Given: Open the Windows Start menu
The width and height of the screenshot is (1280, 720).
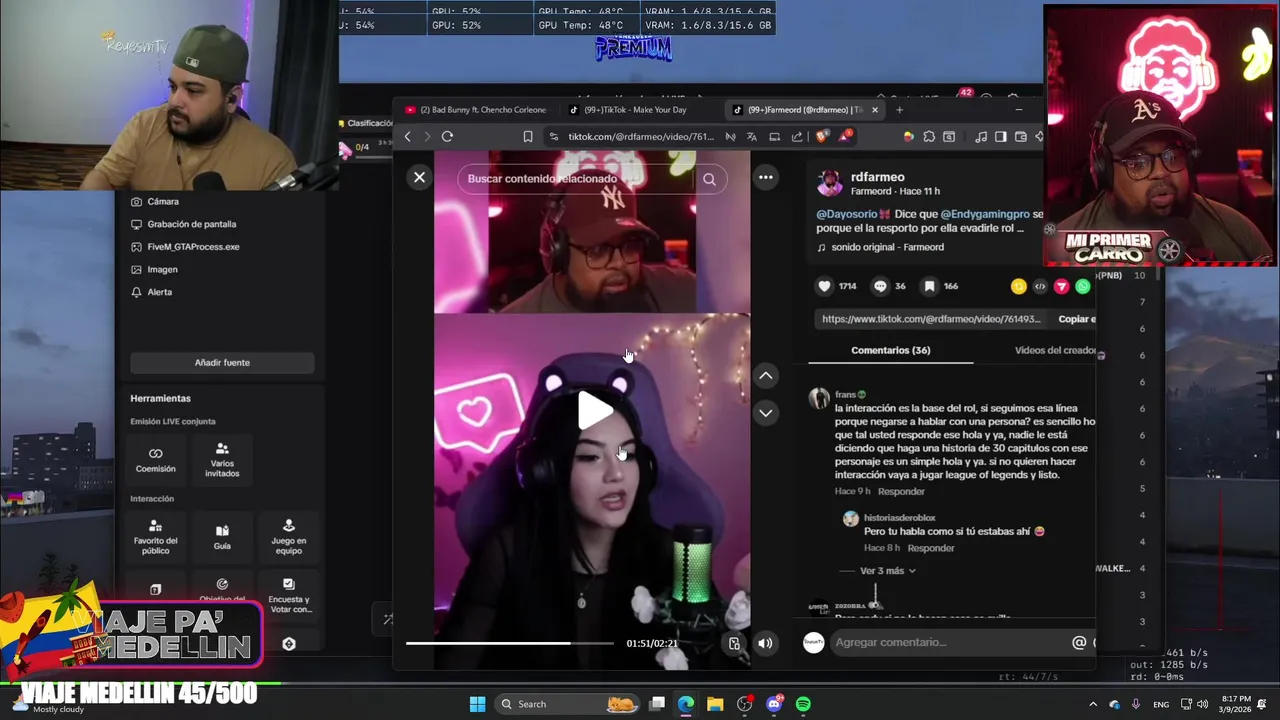Looking at the screenshot, I should pos(477,704).
